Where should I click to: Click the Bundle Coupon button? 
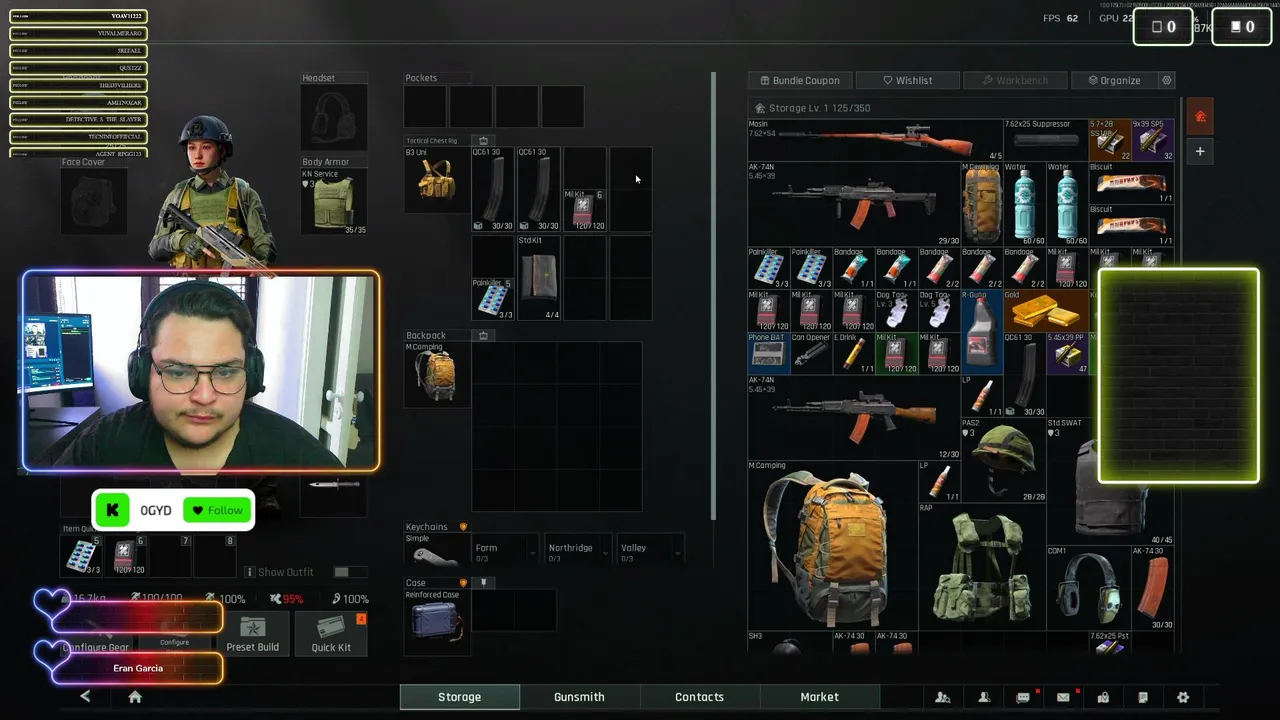tap(800, 80)
